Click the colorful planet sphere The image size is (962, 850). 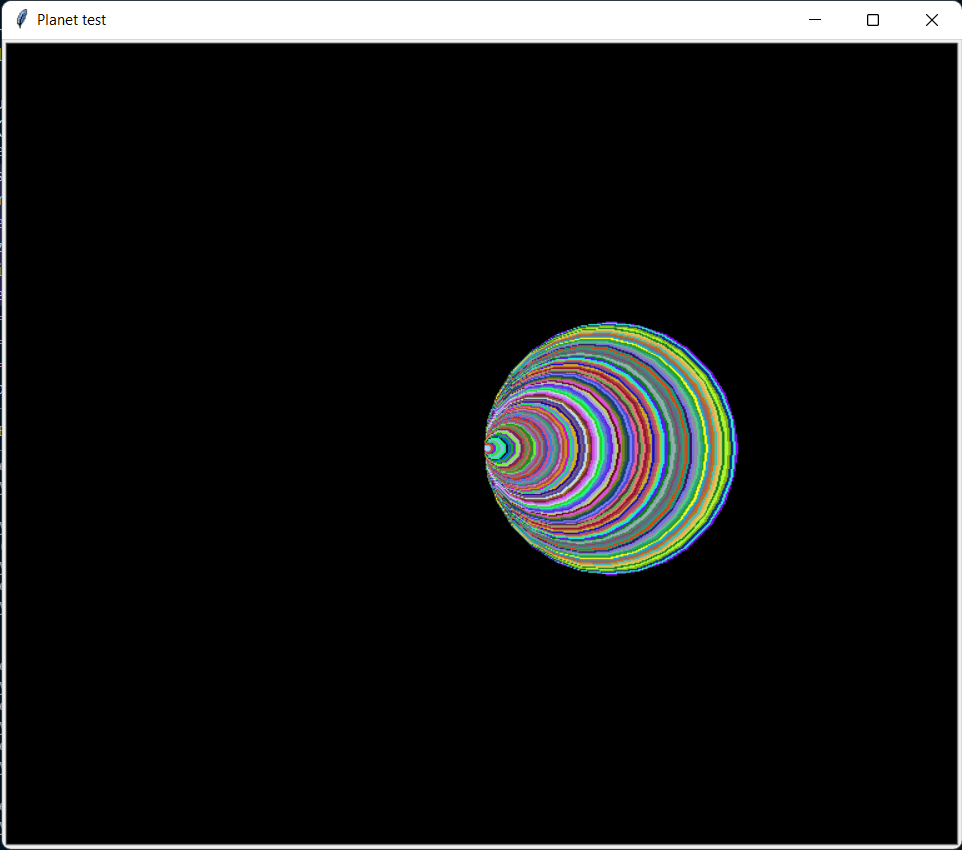pos(610,447)
